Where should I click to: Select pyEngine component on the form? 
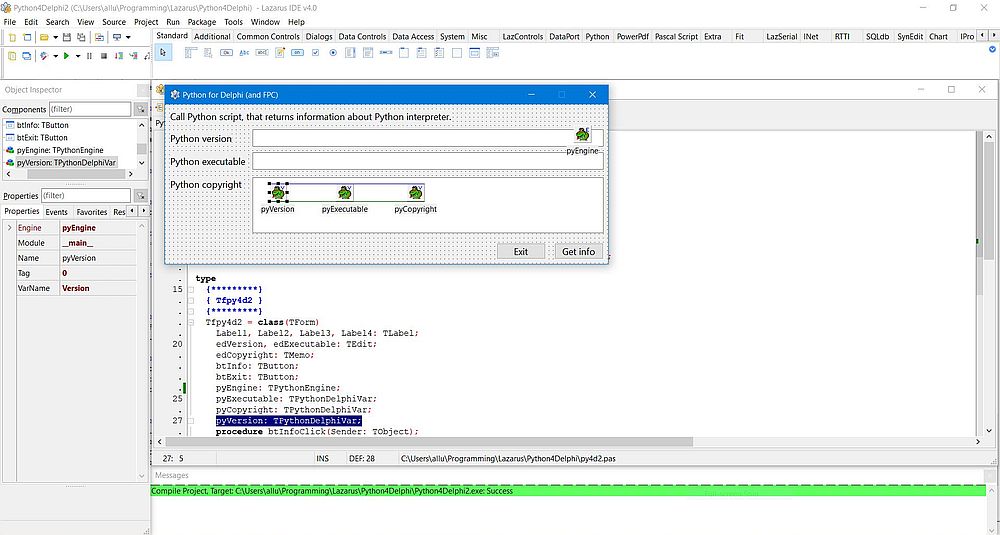[582, 135]
